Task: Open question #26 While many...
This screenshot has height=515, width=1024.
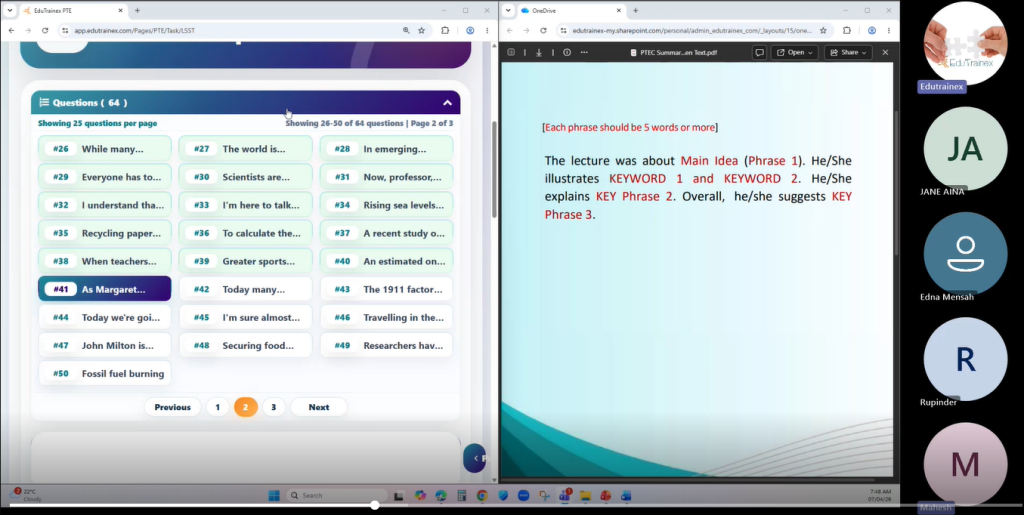Action: 104,149
